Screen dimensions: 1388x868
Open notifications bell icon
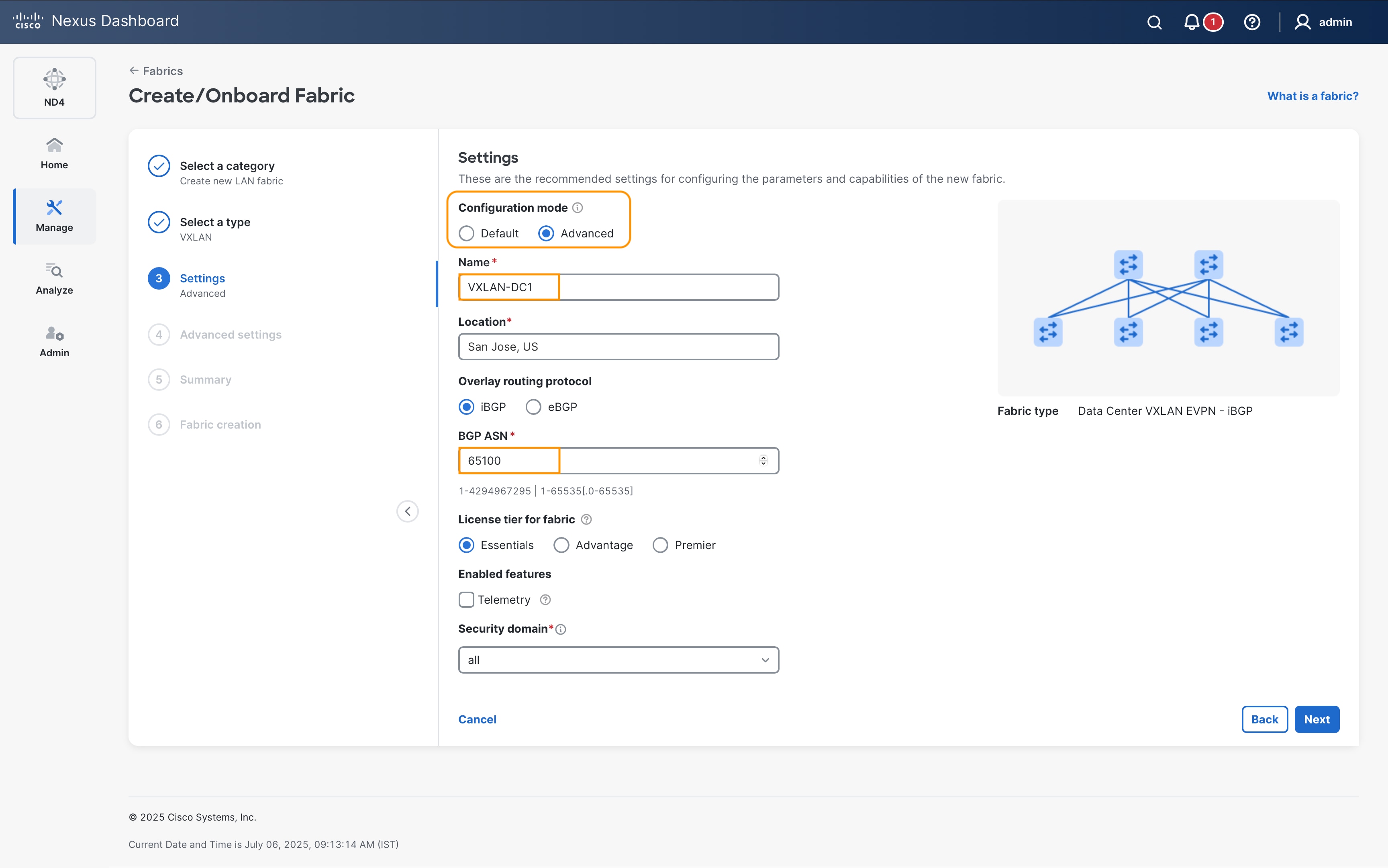(1192, 22)
